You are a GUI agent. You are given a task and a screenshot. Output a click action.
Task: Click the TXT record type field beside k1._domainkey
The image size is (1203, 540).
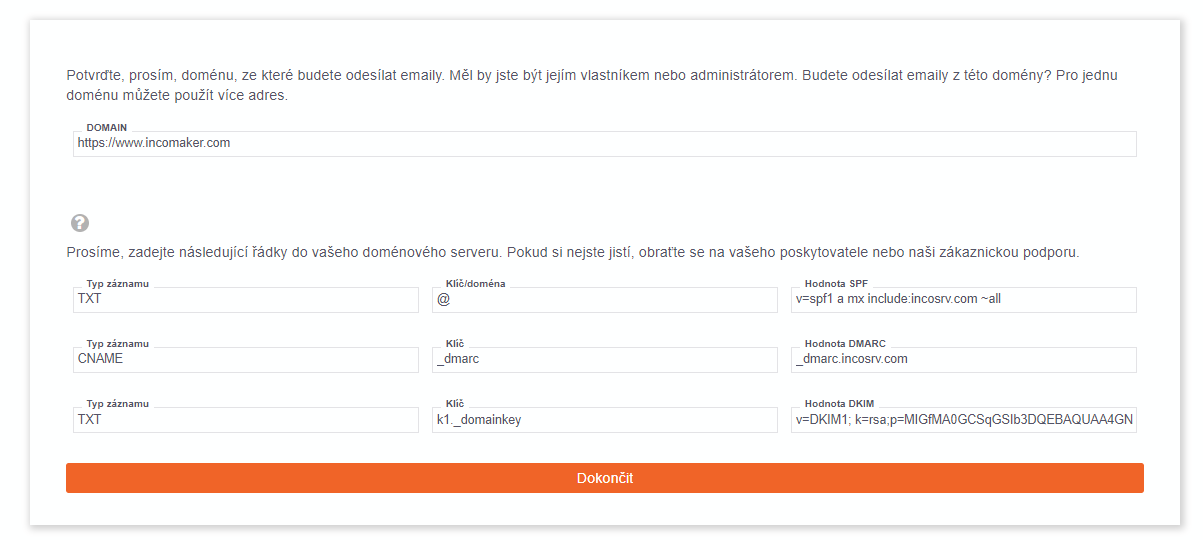[x=246, y=420]
